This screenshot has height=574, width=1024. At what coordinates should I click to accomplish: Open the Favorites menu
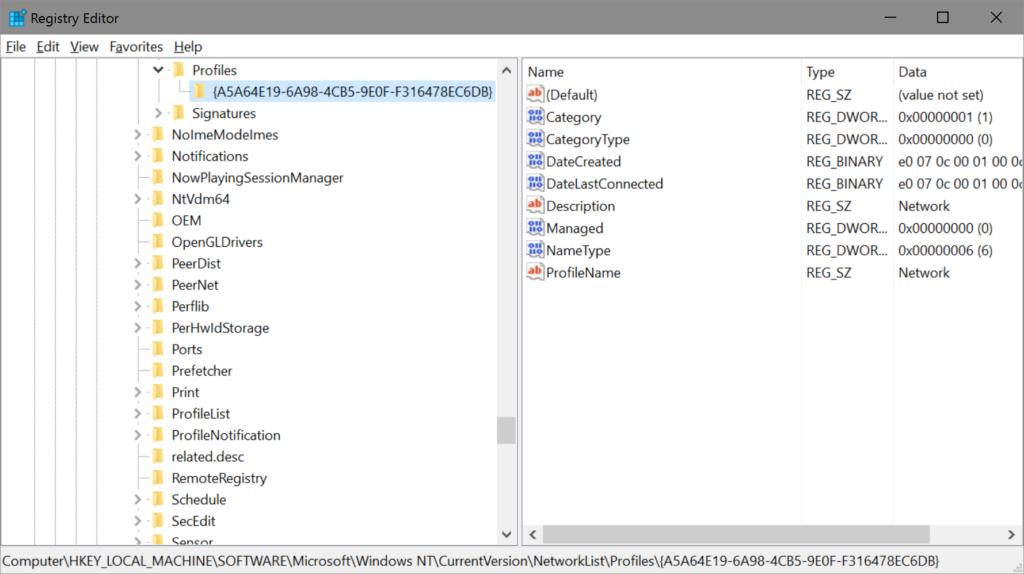coord(136,47)
